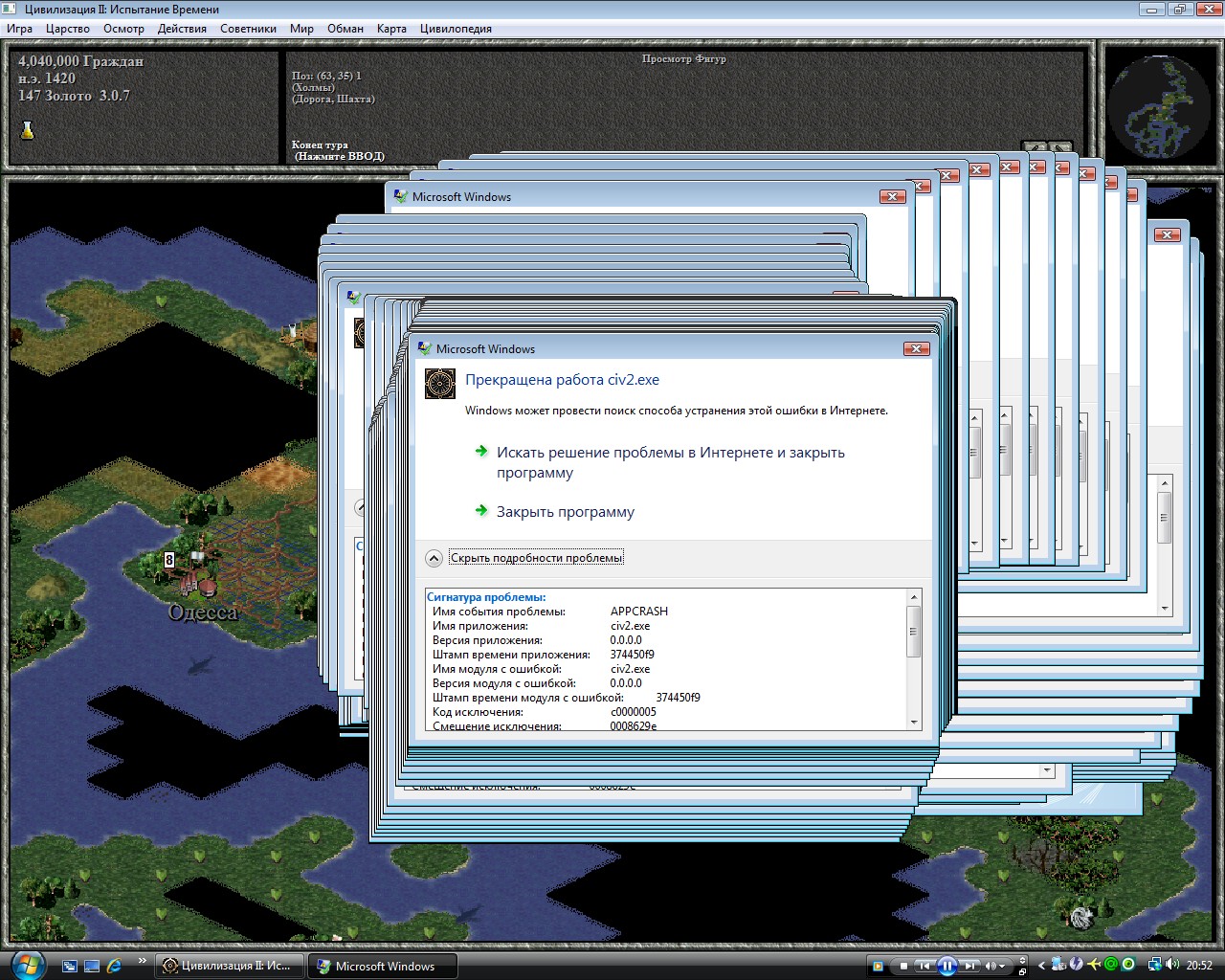Expand the Quick Launch overflow chevron

pos(143,961)
